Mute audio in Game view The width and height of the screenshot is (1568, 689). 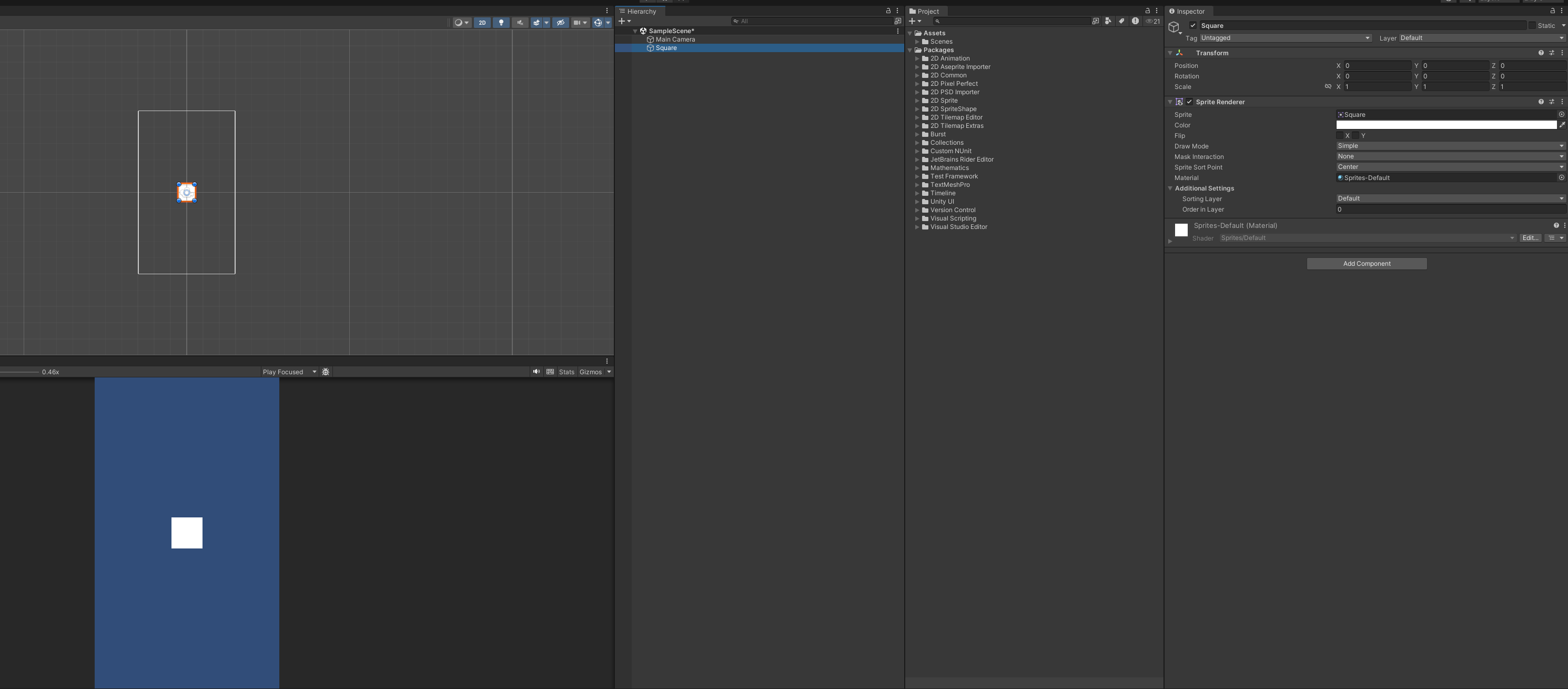pos(537,372)
